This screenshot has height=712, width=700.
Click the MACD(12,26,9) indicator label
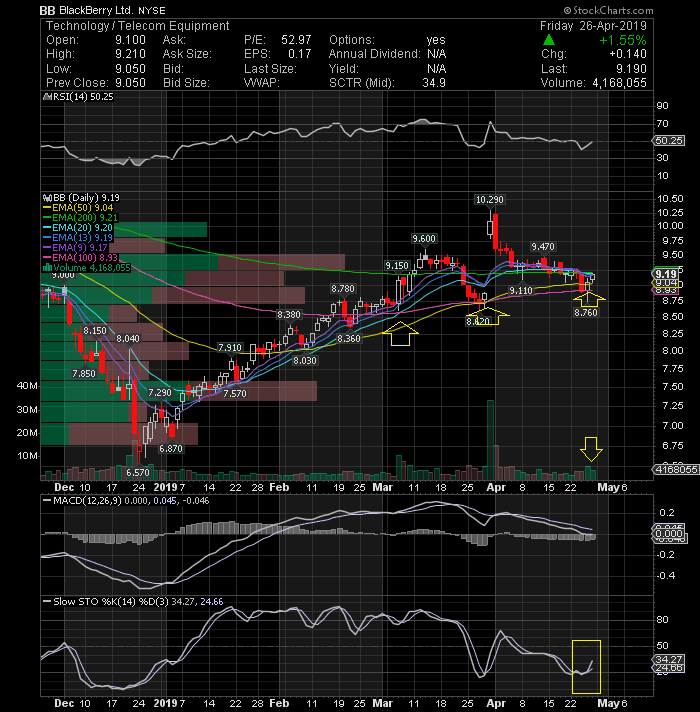pyautogui.click(x=87, y=500)
